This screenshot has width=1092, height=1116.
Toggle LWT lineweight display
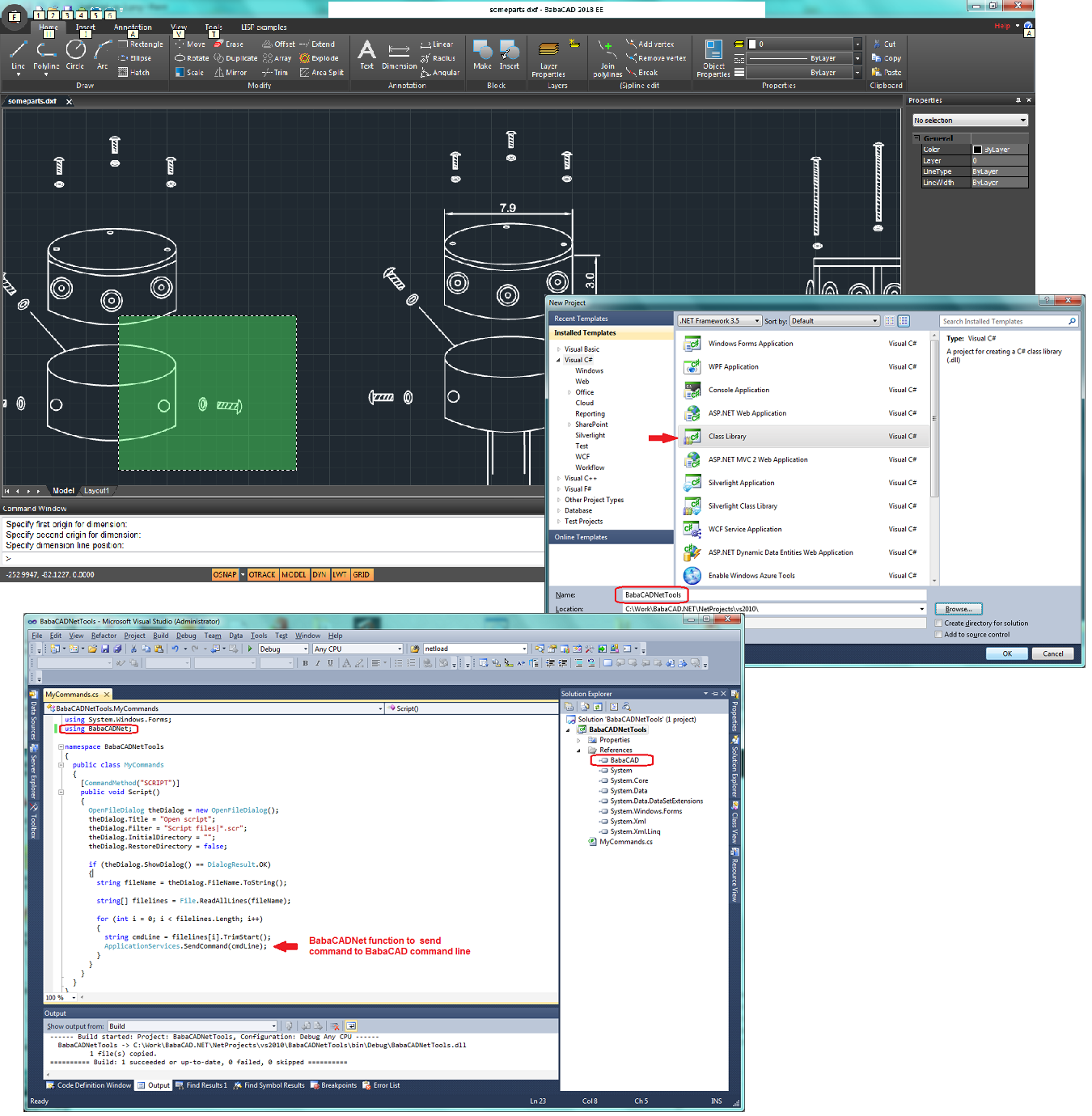[x=340, y=575]
